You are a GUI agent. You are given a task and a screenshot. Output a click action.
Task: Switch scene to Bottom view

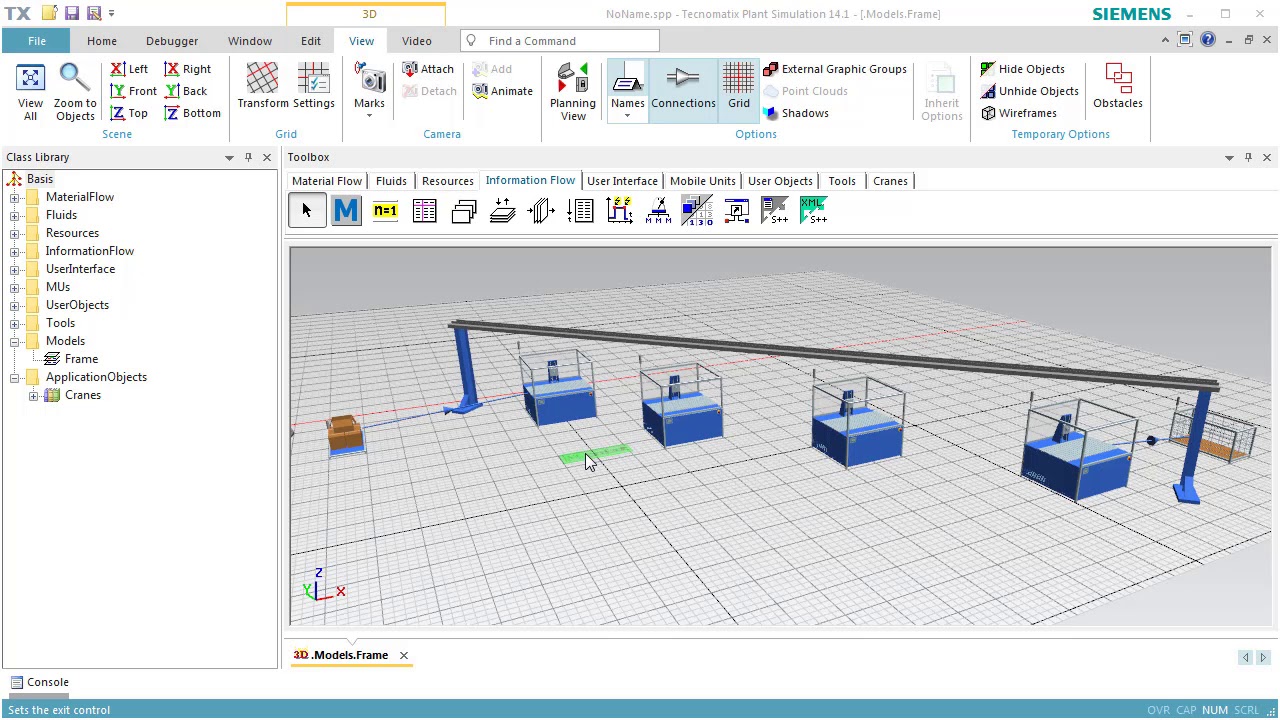coord(192,113)
